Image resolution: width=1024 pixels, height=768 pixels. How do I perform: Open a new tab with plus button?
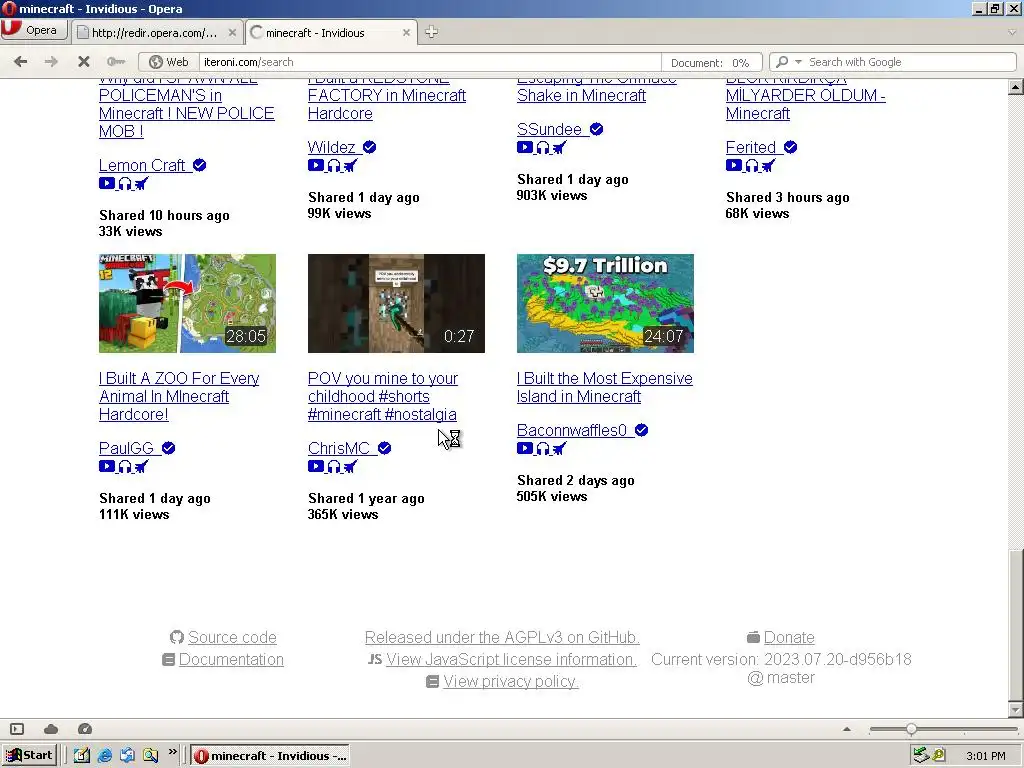431,32
